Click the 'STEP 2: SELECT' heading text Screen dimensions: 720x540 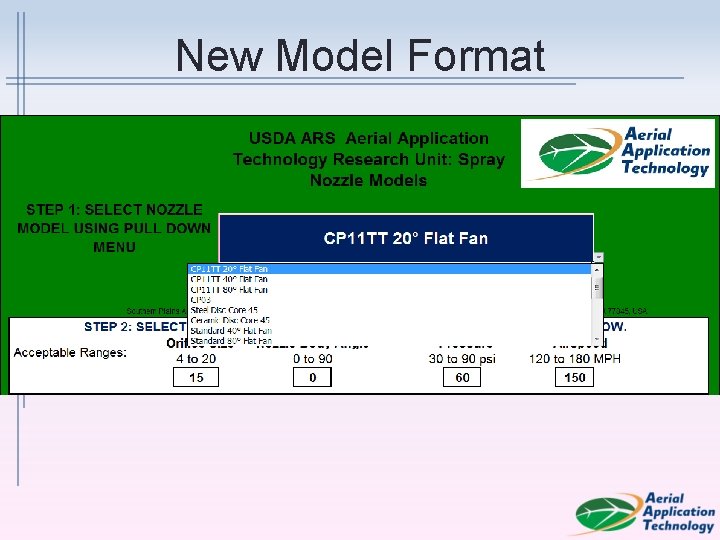(x=135, y=326)
